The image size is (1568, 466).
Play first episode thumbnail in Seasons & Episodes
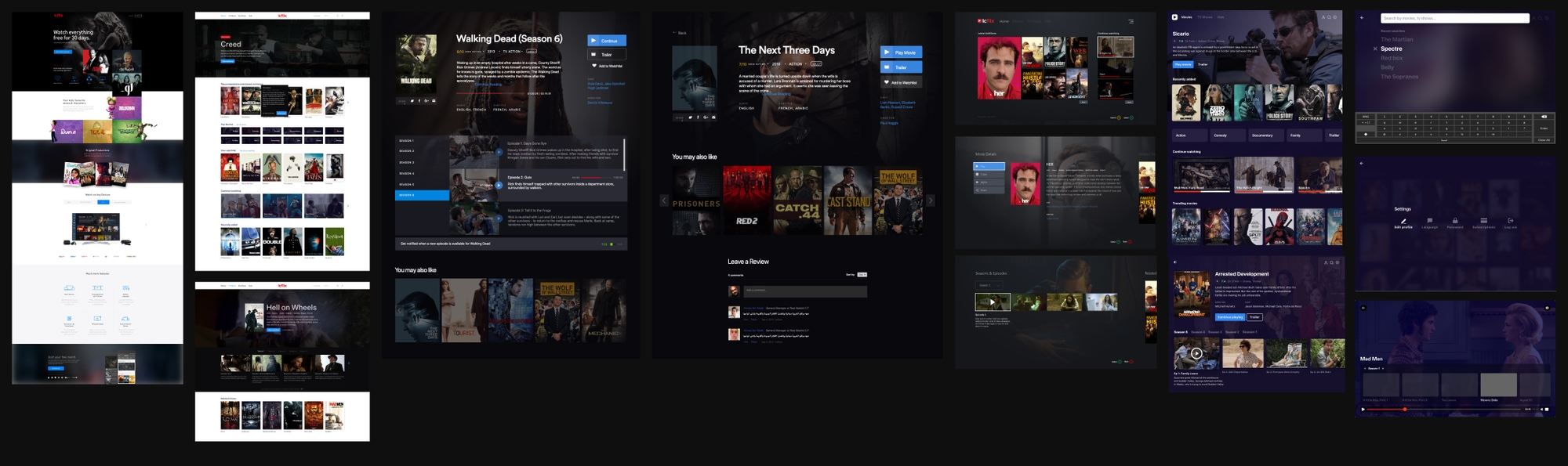click(993, 302)
